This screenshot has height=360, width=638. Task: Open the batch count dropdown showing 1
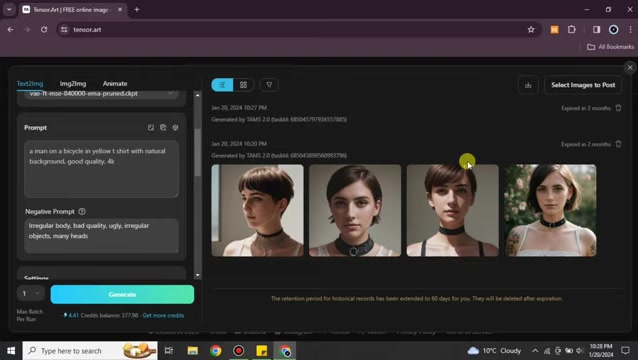click(x=31, y=293)
